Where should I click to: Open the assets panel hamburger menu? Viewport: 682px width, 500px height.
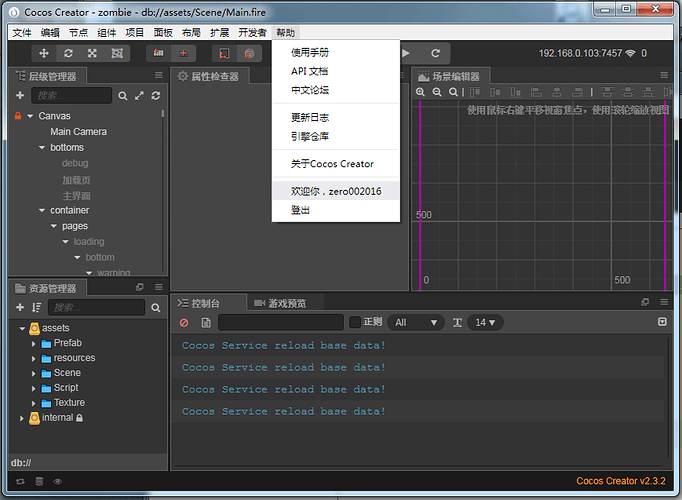(159, 287)
